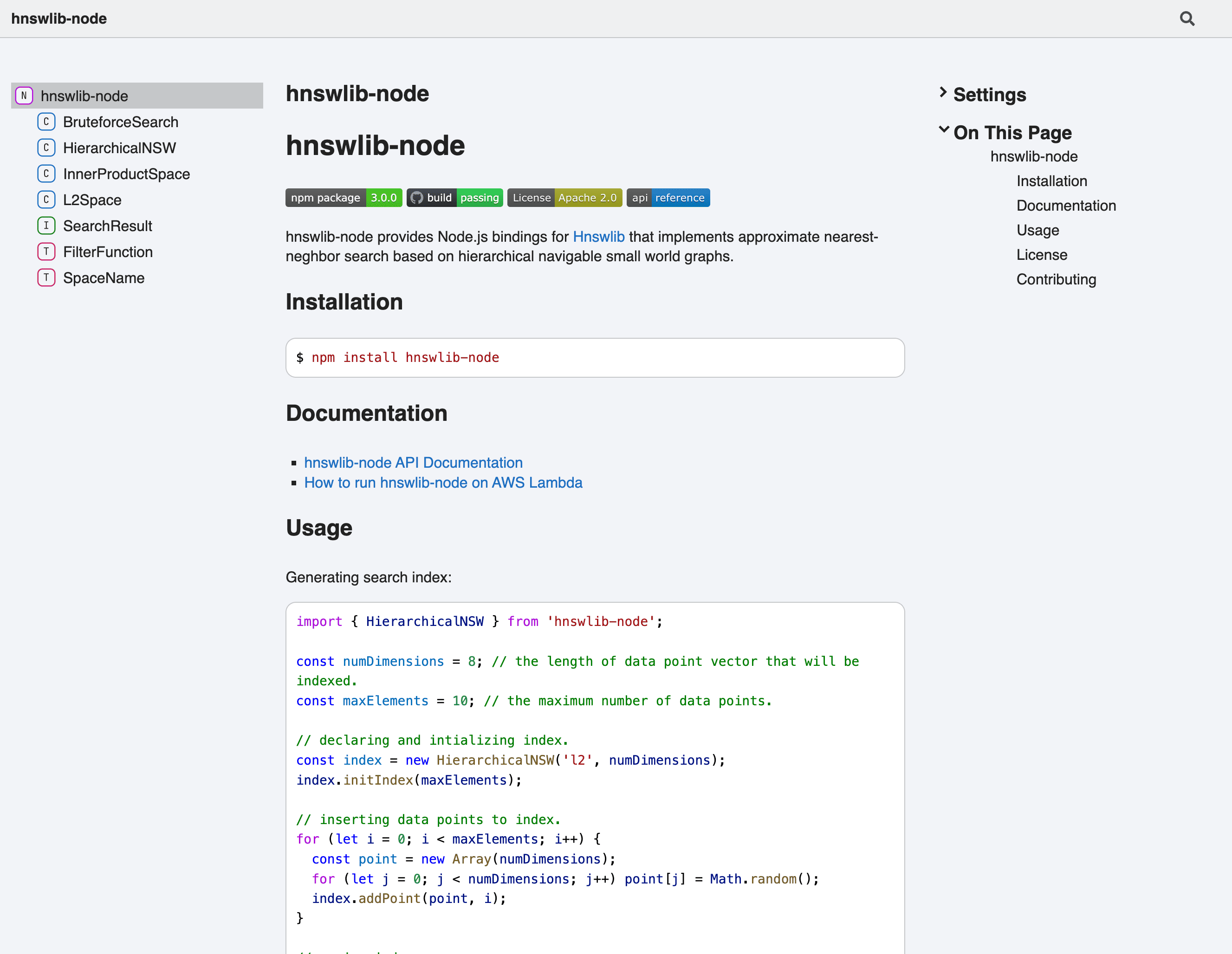
Task: Open the AWS Lambda how-to link
Action: click(x=443, y=483)
